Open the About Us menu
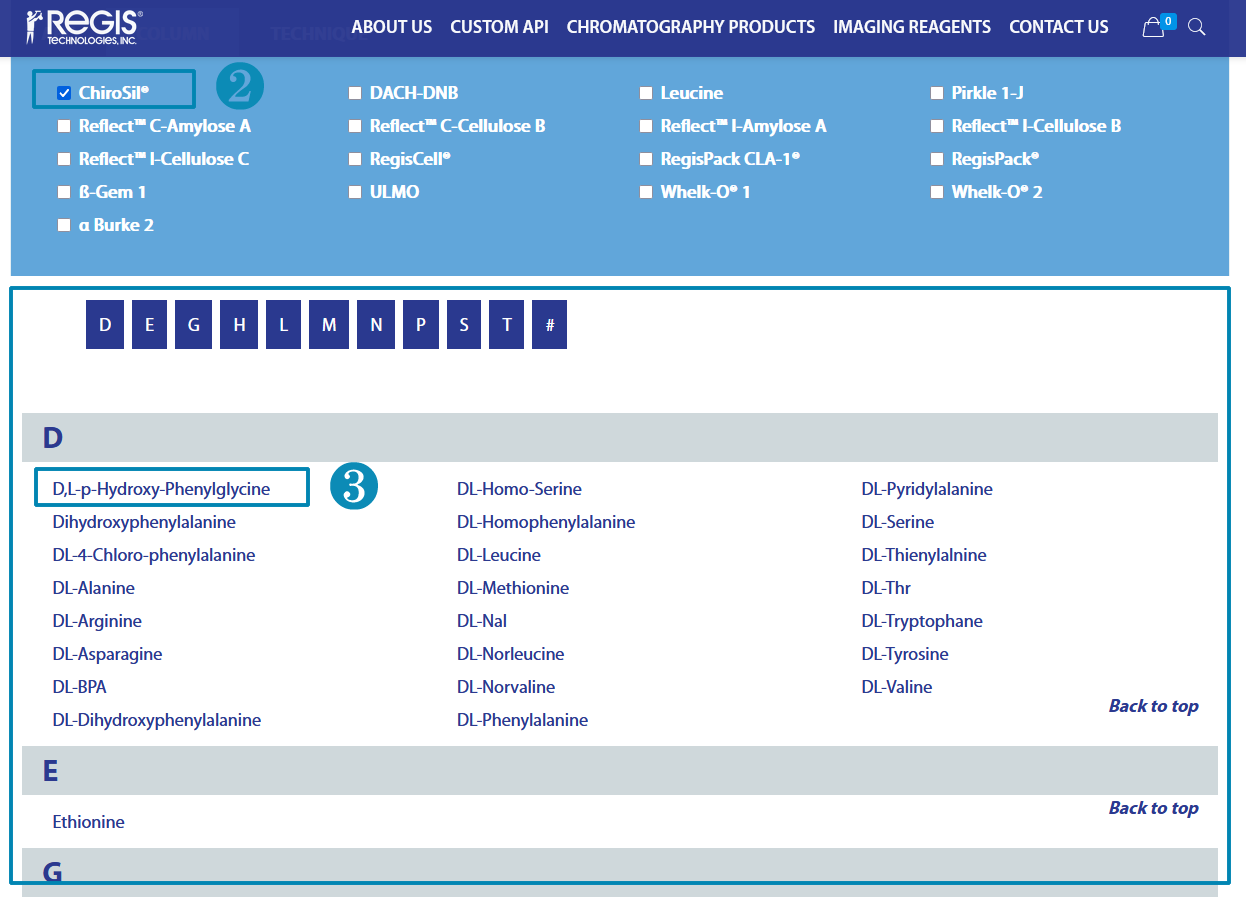This screenshot has width=1246, height=897. click(392, 27)
